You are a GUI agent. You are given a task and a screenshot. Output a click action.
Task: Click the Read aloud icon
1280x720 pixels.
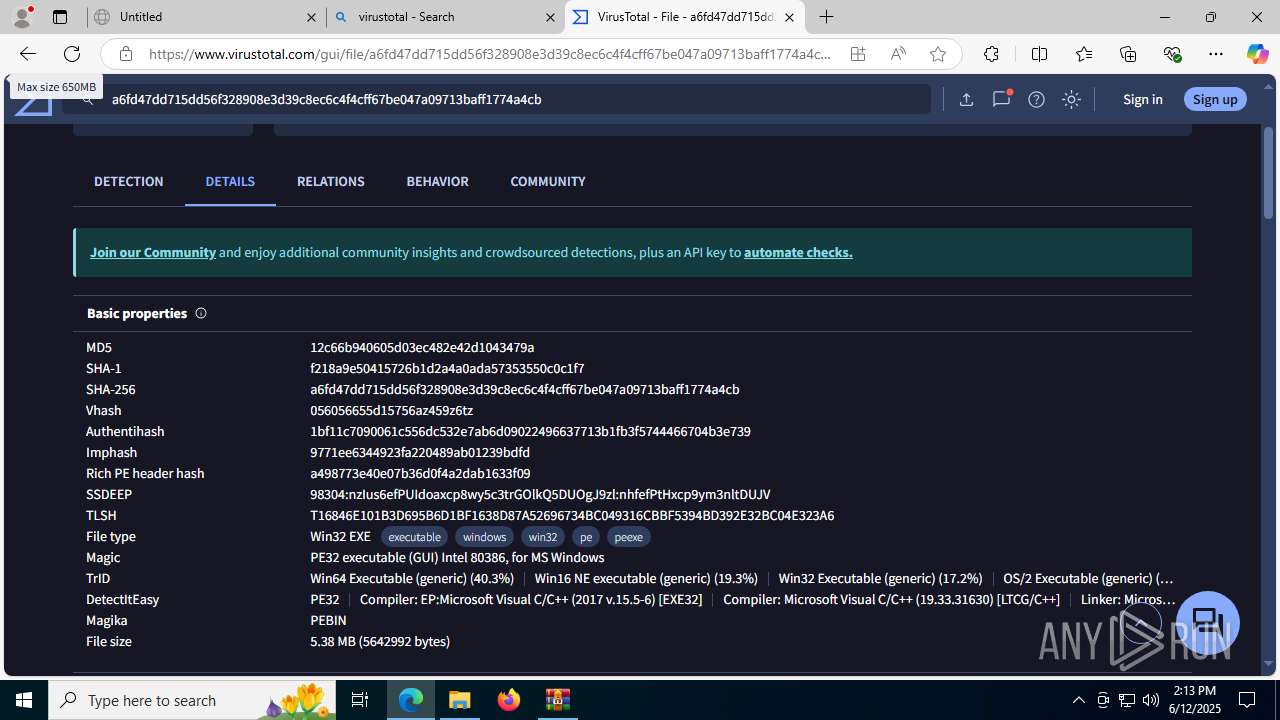(898, 54)
